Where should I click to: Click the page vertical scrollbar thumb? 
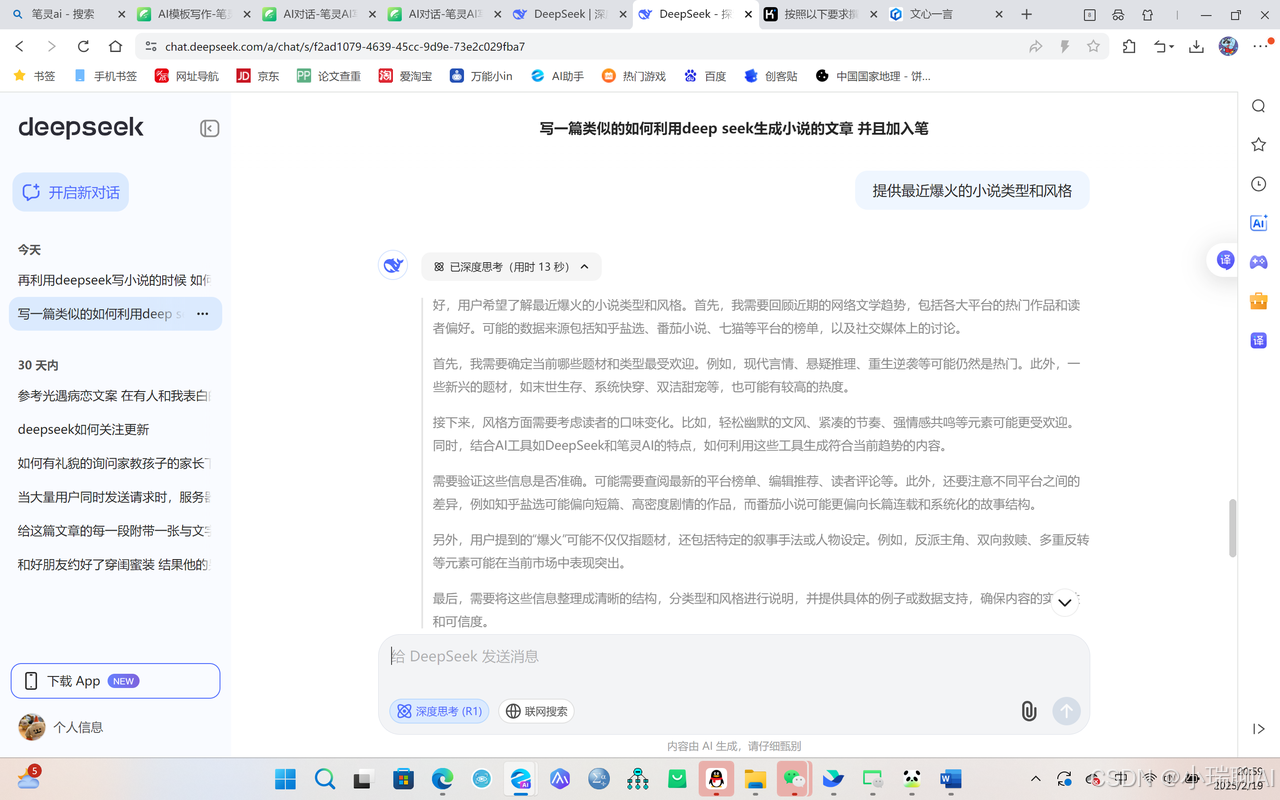(1233, 528)
